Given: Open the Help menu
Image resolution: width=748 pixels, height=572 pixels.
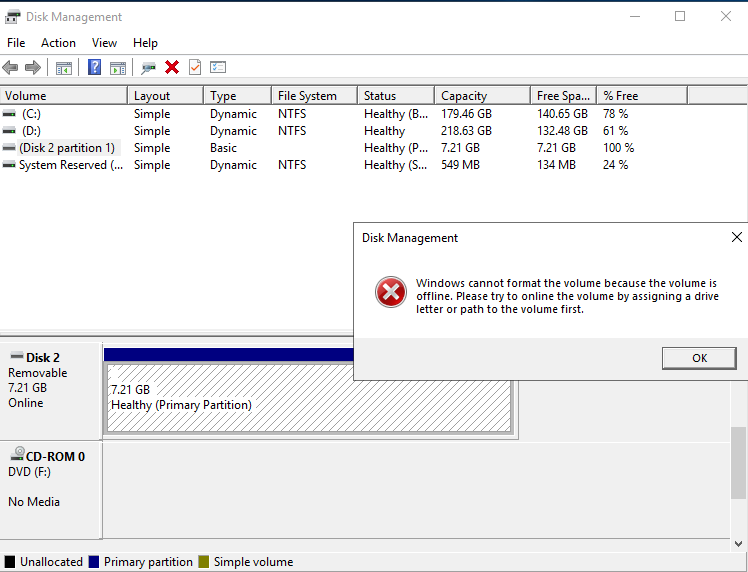Looking at the screenshot, I should [145, 43].
